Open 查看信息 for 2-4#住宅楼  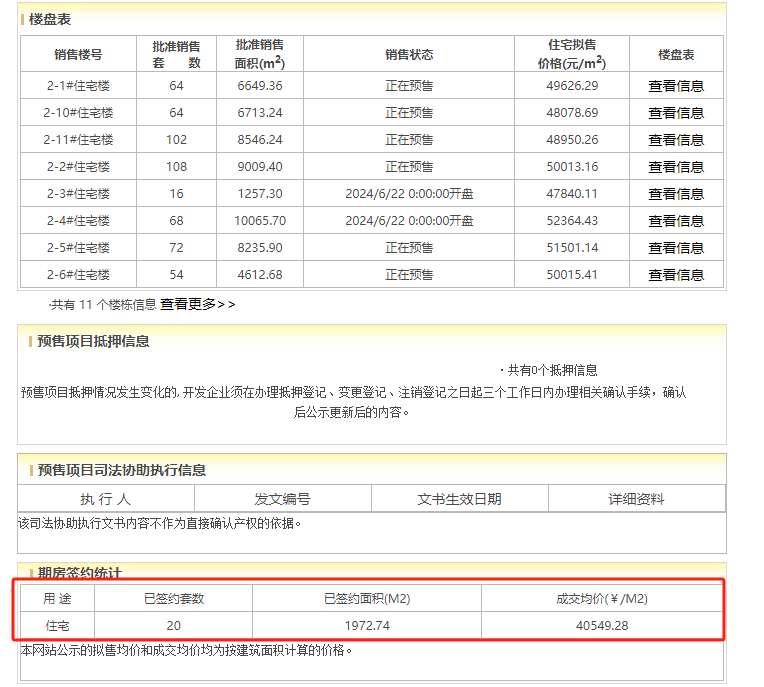point(676,221)
